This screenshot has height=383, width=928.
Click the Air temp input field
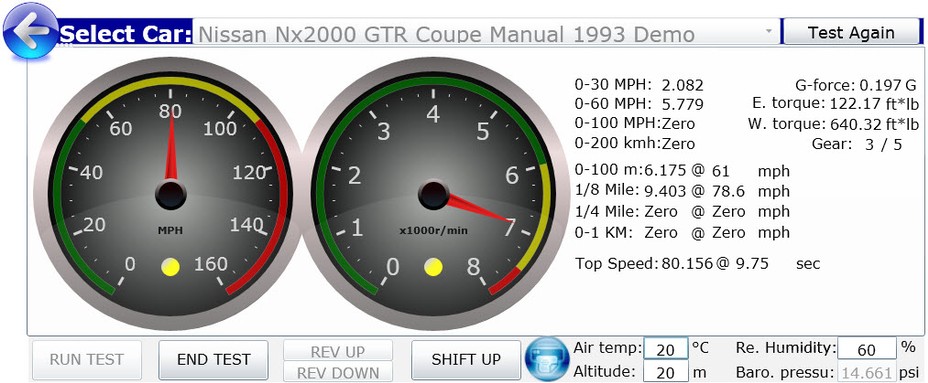coord(666,349)
